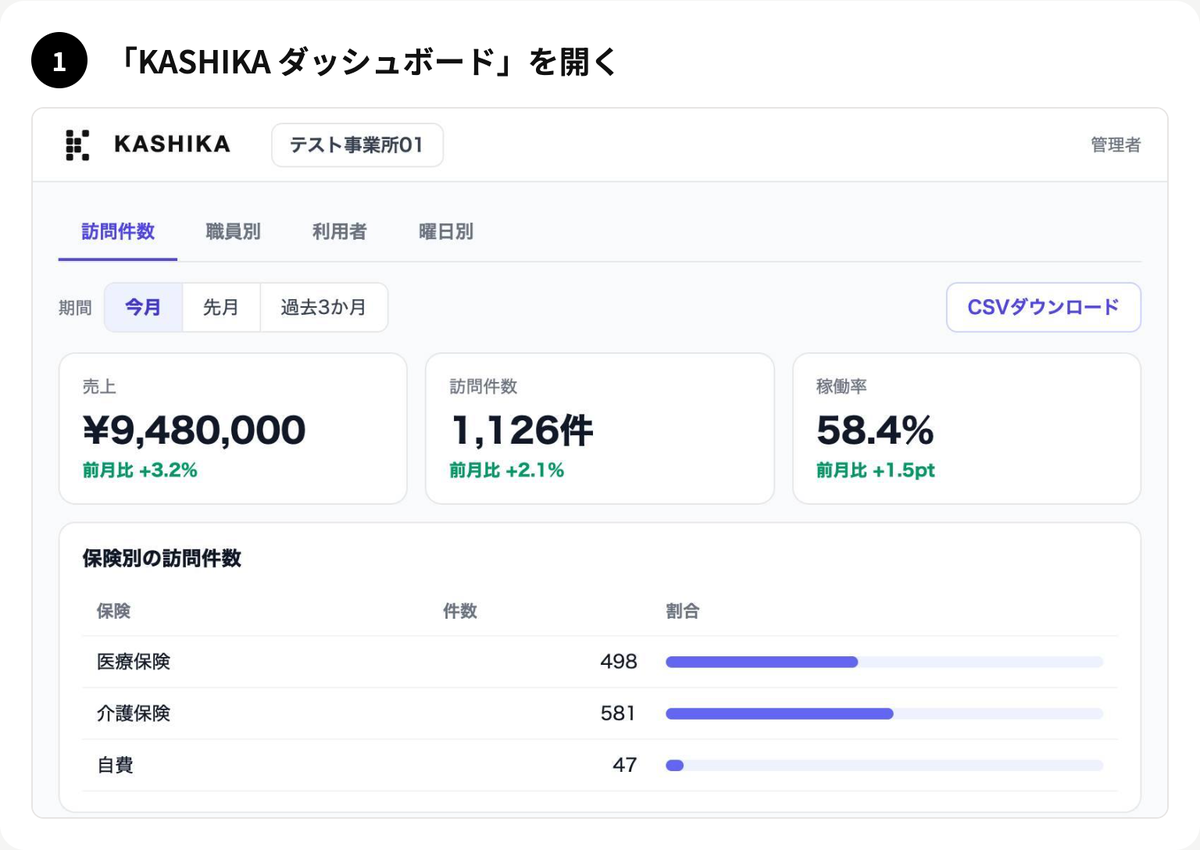
Task: Click the 医療保険 ratio progress bar
Action: (884, 662)
